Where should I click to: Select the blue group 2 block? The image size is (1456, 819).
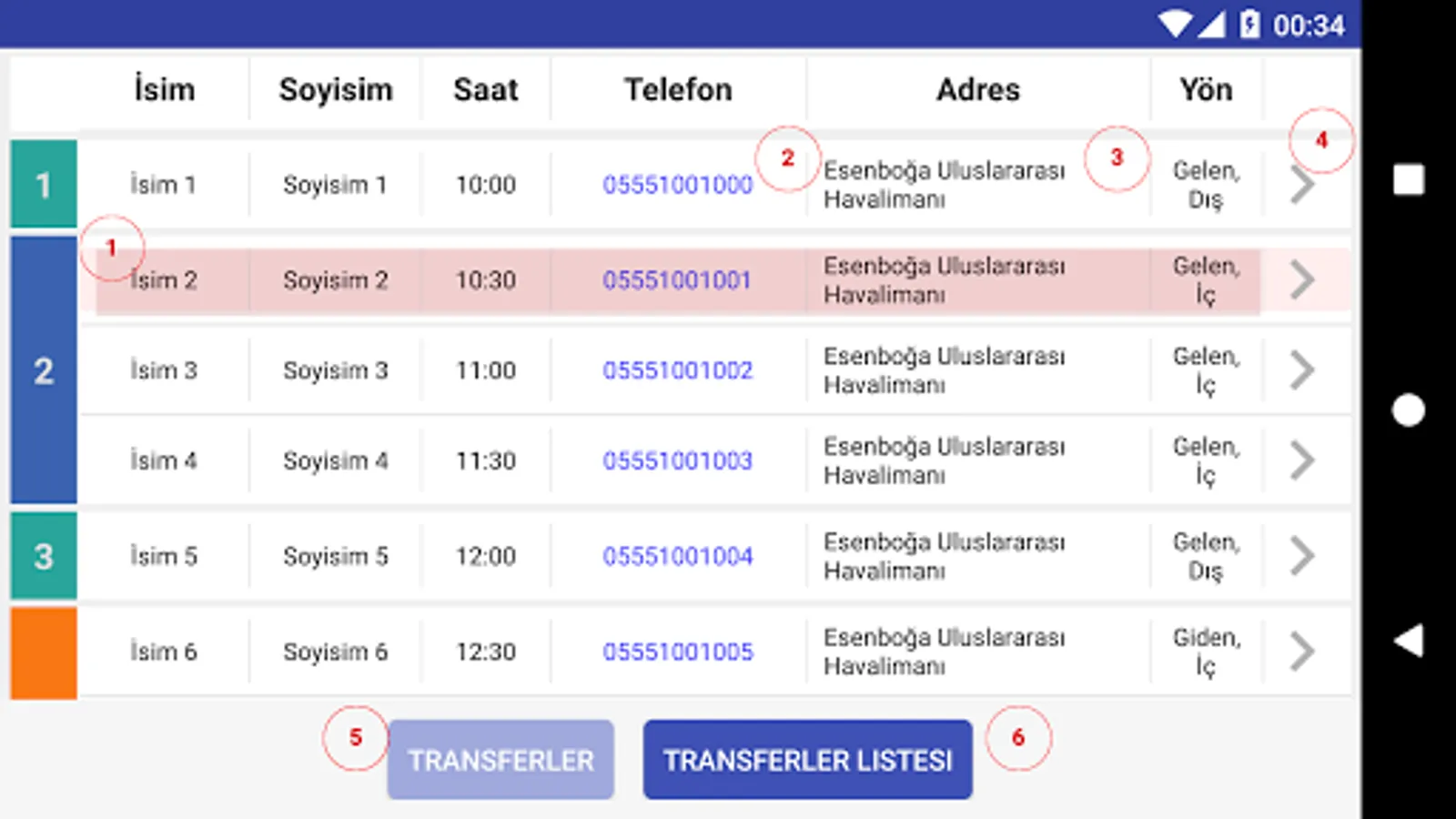44,370
